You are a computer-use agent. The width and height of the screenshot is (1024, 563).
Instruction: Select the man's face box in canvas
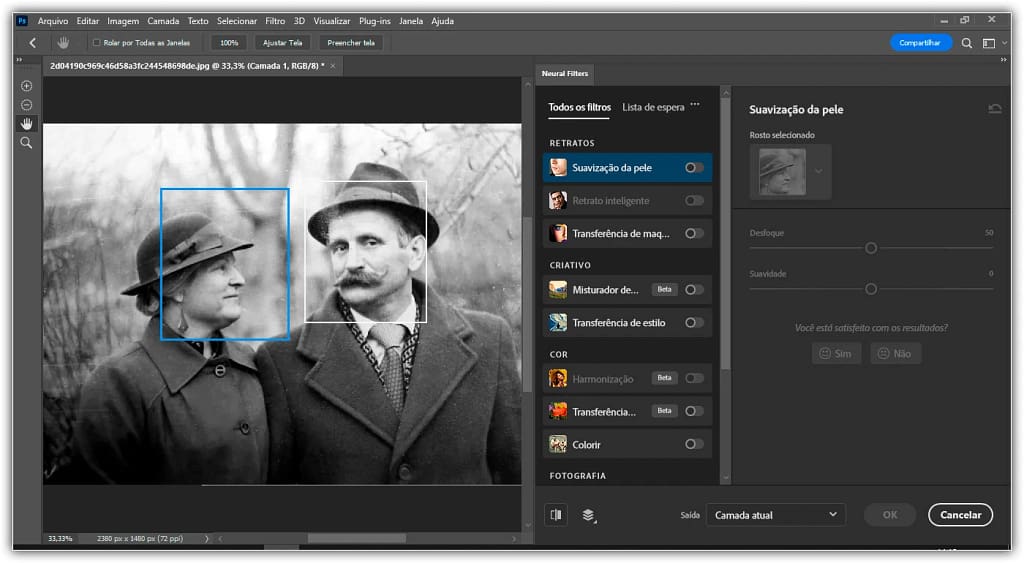tap(365, 251)
